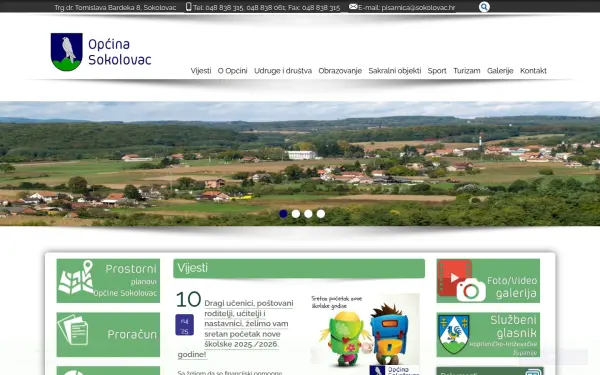This screenshot has height=375, width=600.
Task: Click the video and camera icon on Foto/Video galerija
Action: [461, 281]
